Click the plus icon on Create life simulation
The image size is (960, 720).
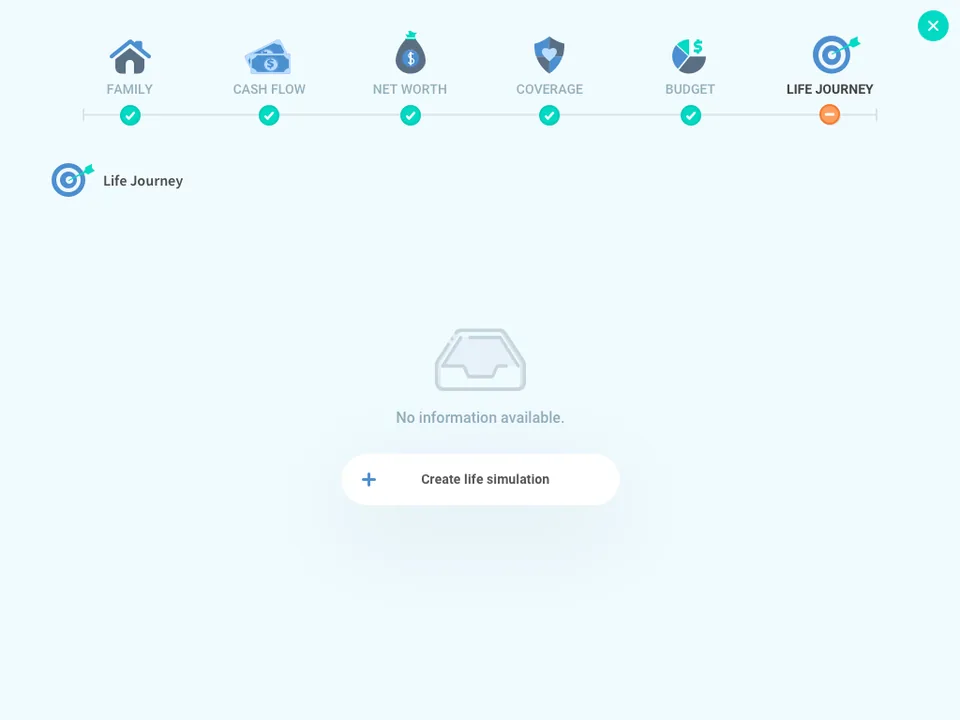369,479
